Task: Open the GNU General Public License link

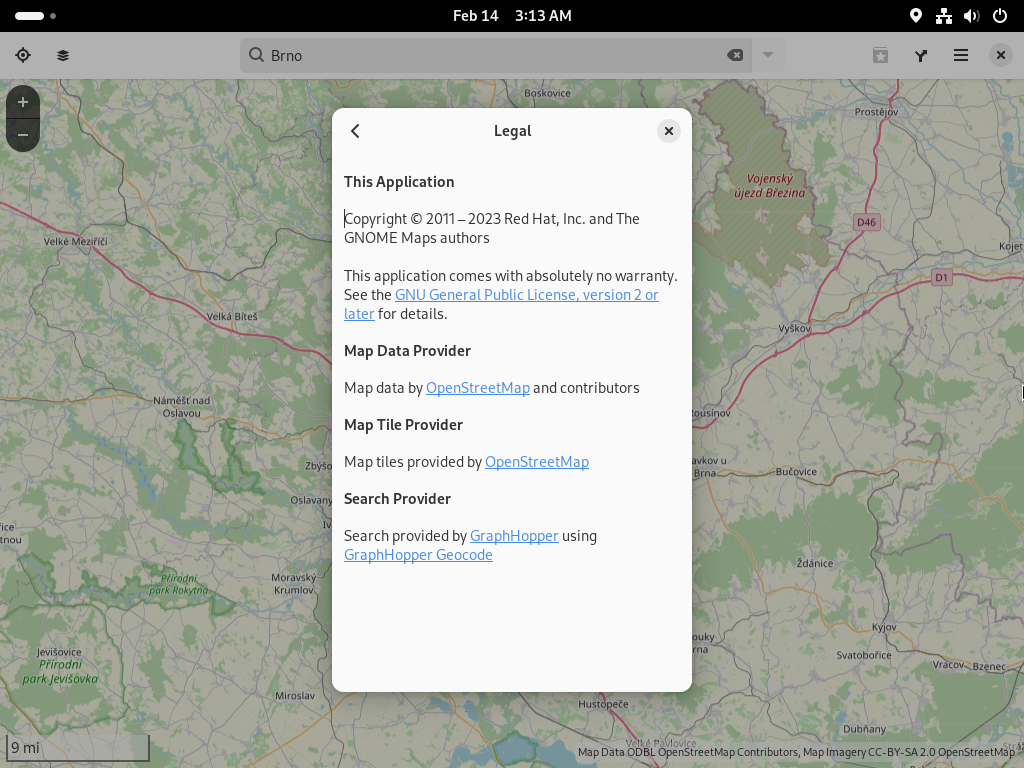Action: coord(526,295)
